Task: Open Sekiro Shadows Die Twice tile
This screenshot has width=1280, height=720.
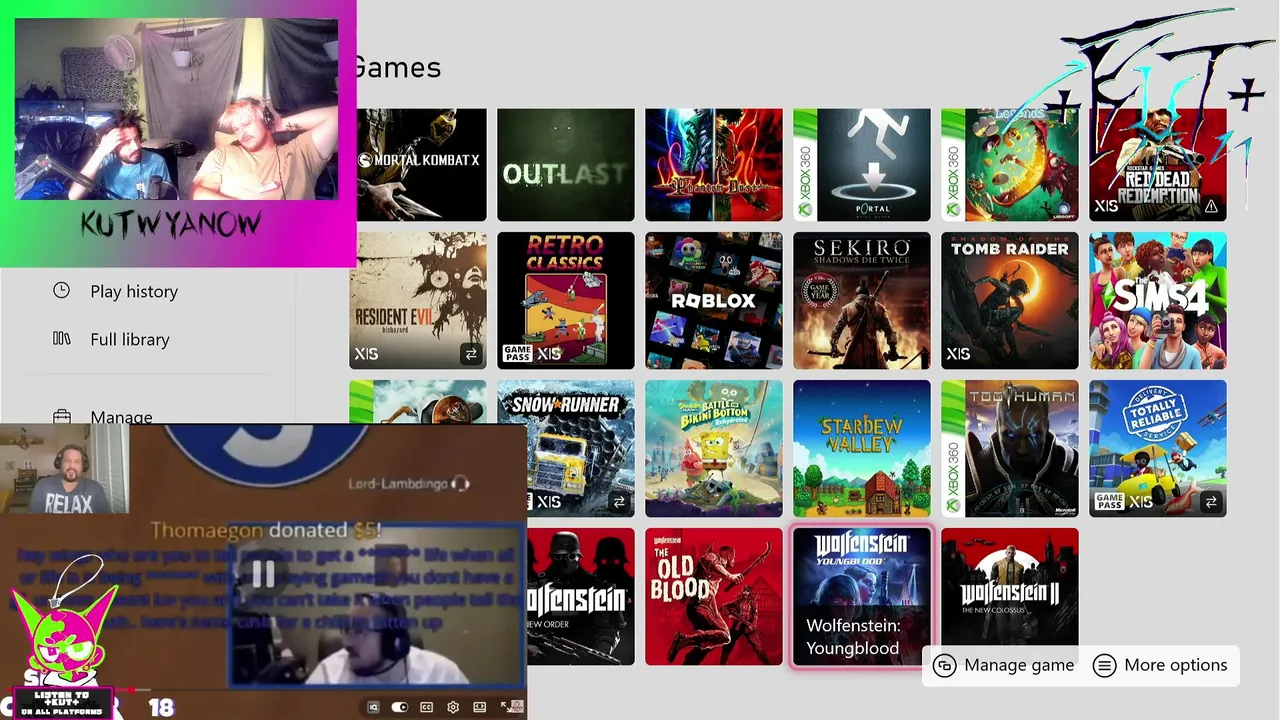Action: click(862, 301)
